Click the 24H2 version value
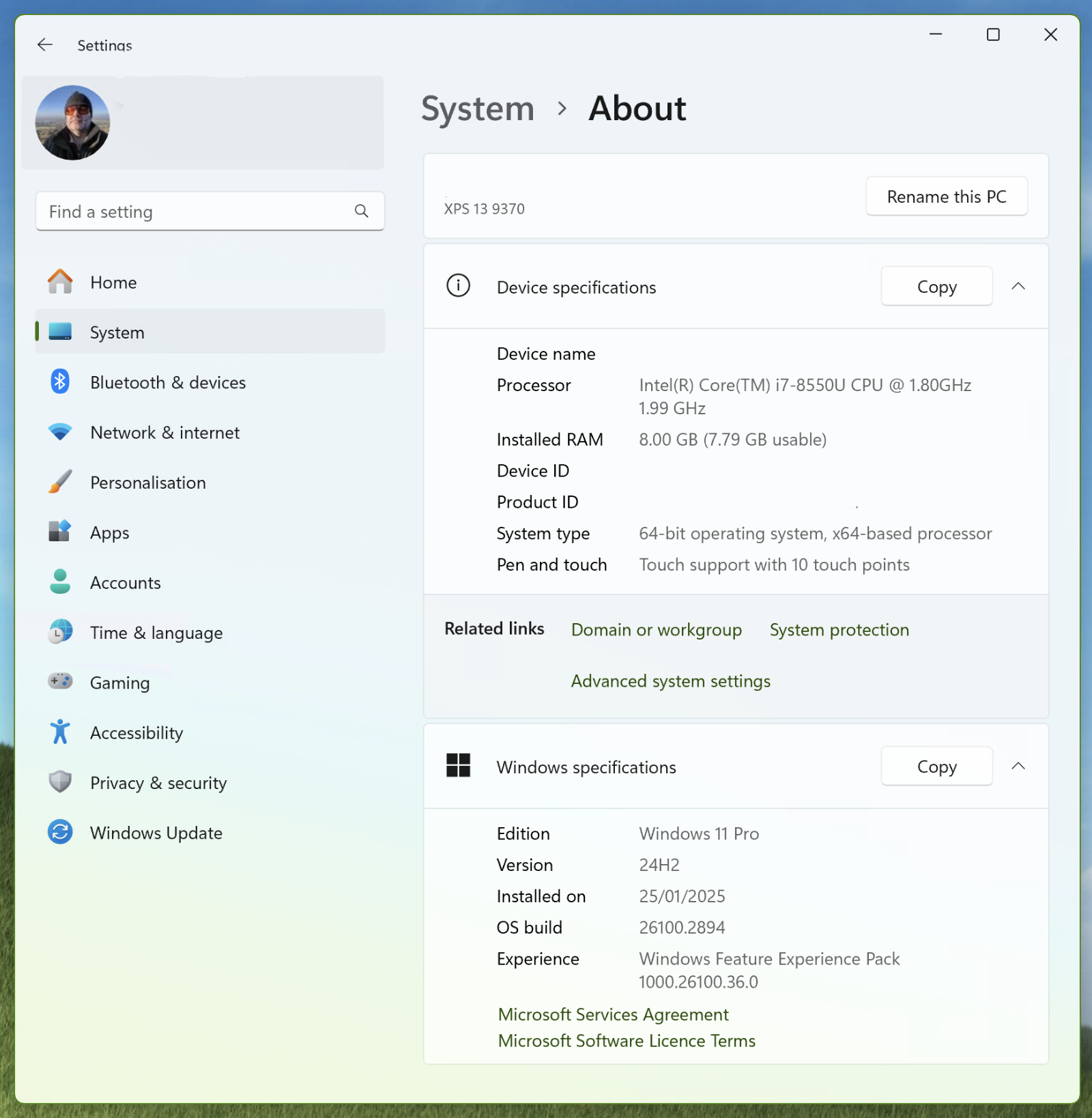This screenshot has width=1092, height=1118. [x=659, y=865]
